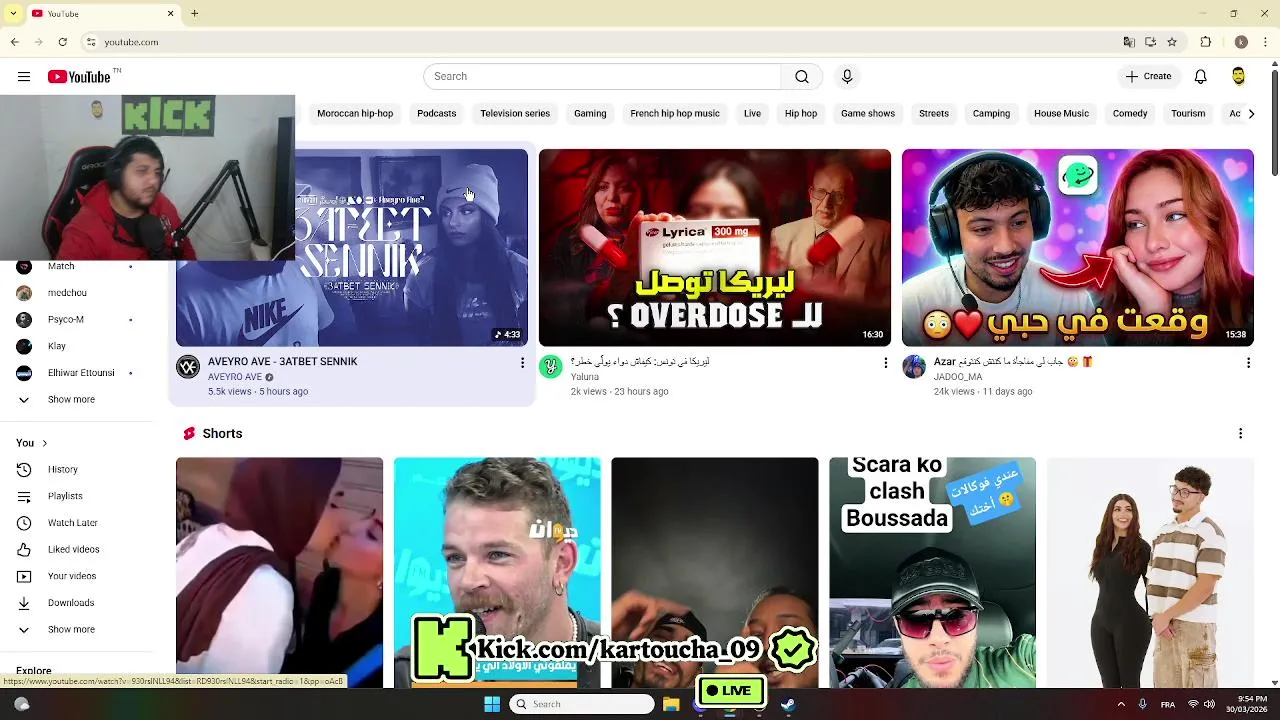This screenshot has width=1280, height=720.
Task: Select the Camping chip
Action: 991,114
